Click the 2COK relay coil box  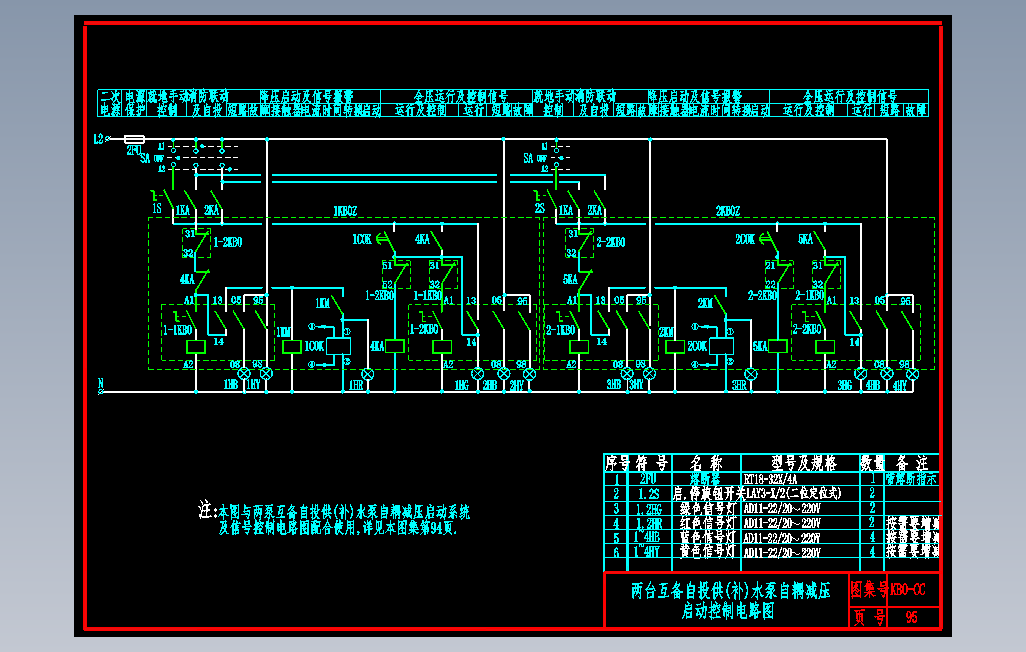click(x=722, y=346)
